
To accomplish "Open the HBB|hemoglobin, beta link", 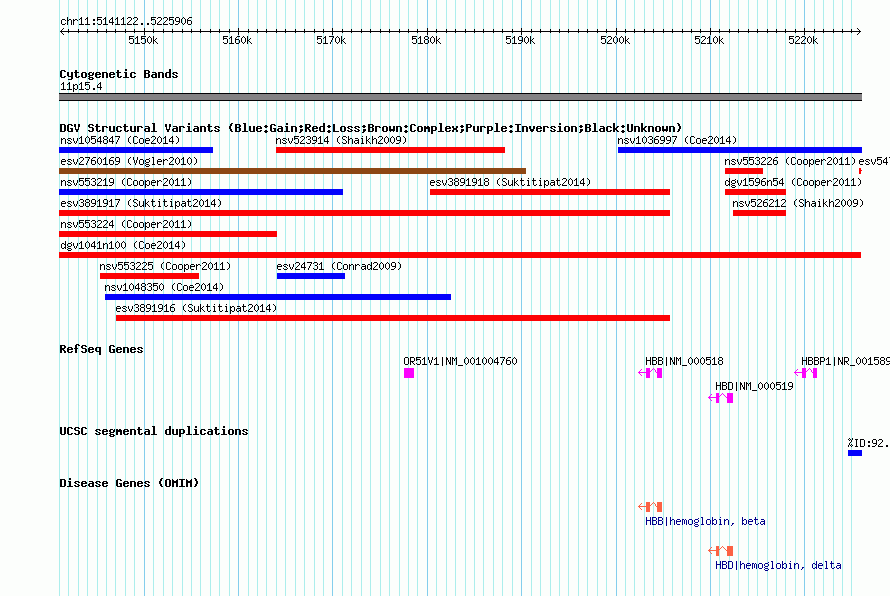I will (705, 521).
